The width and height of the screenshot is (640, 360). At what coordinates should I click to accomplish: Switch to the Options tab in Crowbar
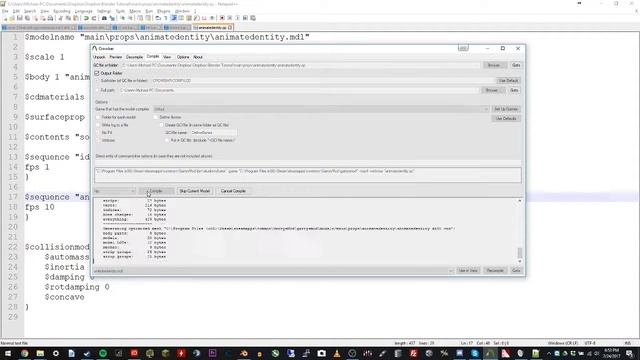point(183,57)
